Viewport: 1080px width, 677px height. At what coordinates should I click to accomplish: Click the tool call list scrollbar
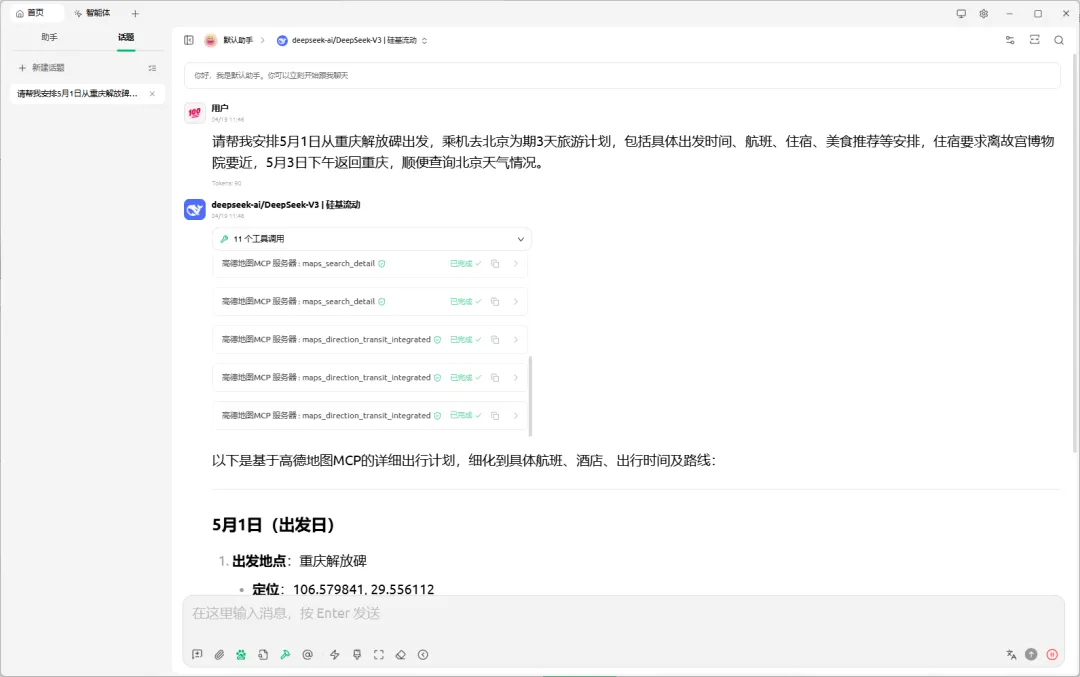[530, 396]
